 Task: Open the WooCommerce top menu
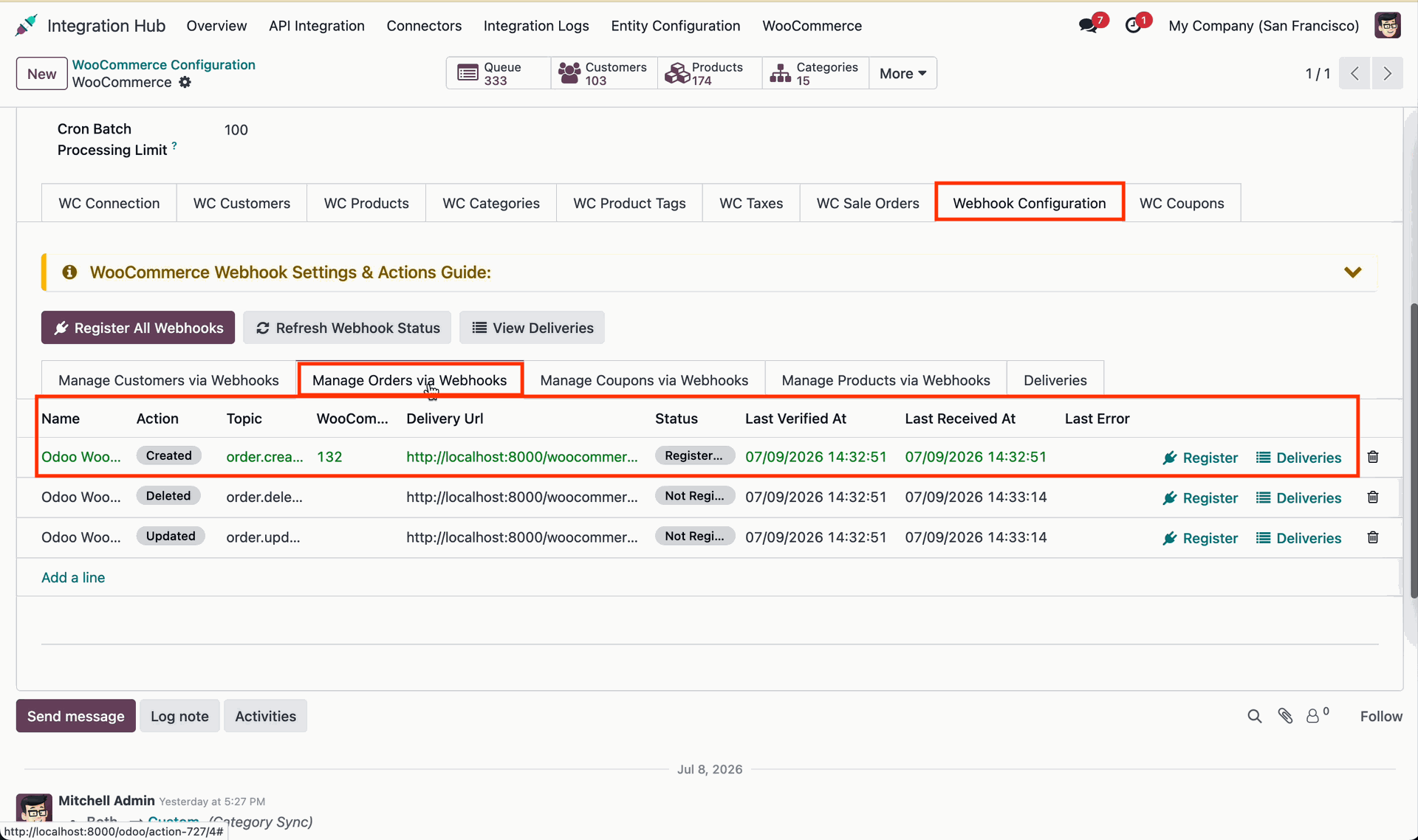point(812,26)
